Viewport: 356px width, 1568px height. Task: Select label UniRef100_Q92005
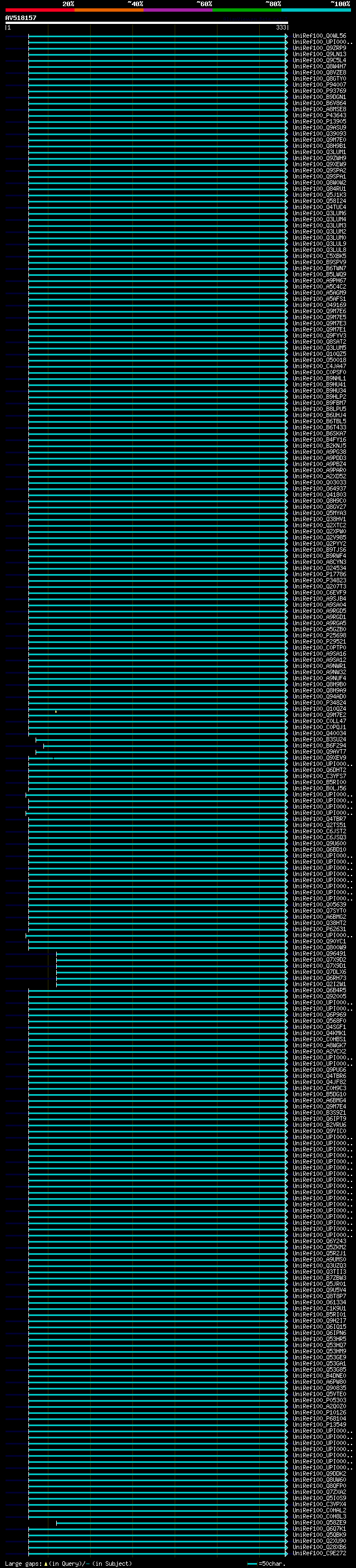[x=319, y=996]
